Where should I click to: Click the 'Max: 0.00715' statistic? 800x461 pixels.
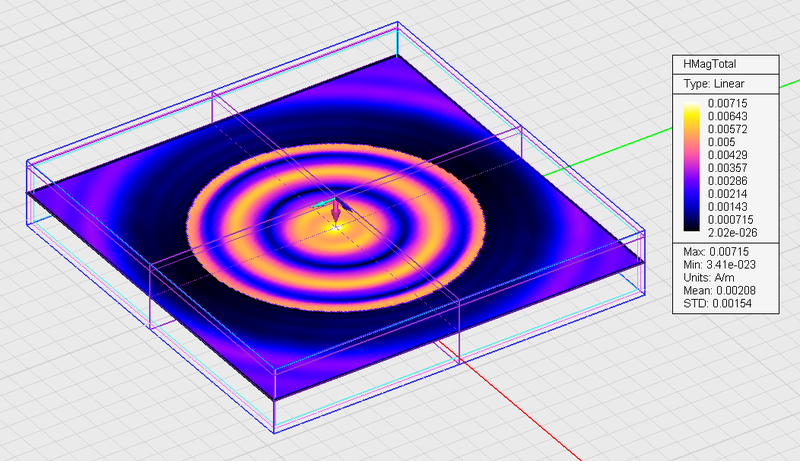pos(716,252)
